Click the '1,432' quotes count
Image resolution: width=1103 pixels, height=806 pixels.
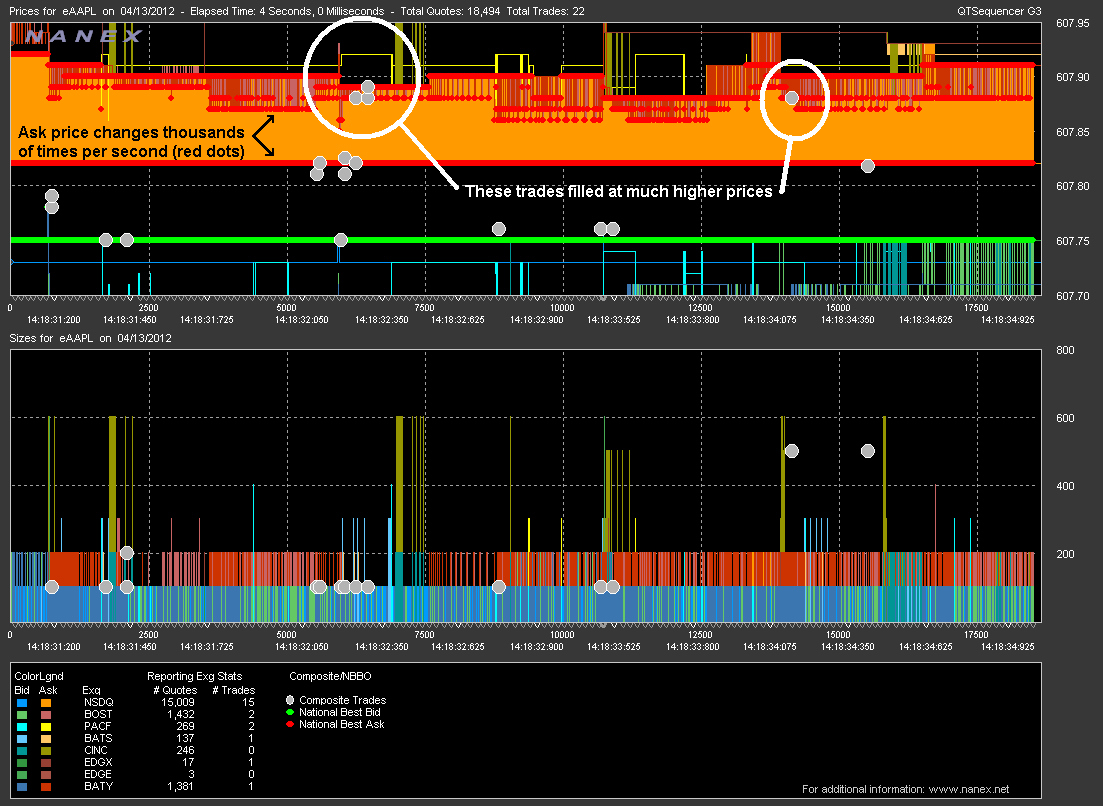click(180, 714)
